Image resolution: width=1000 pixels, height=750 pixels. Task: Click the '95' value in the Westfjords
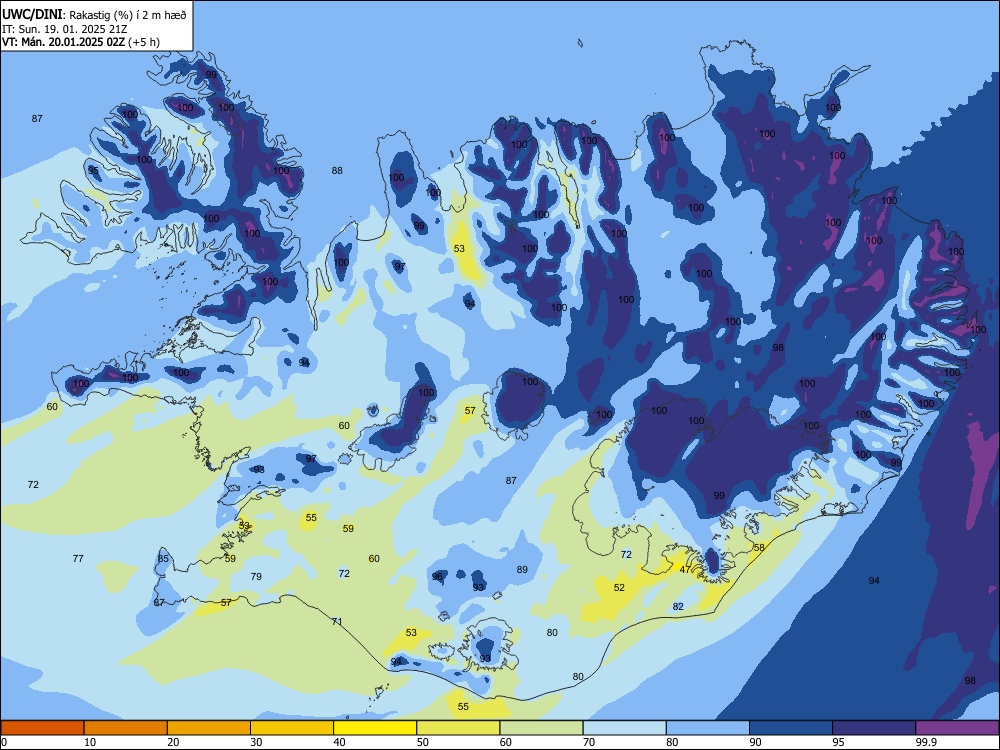tap(93, 171)
